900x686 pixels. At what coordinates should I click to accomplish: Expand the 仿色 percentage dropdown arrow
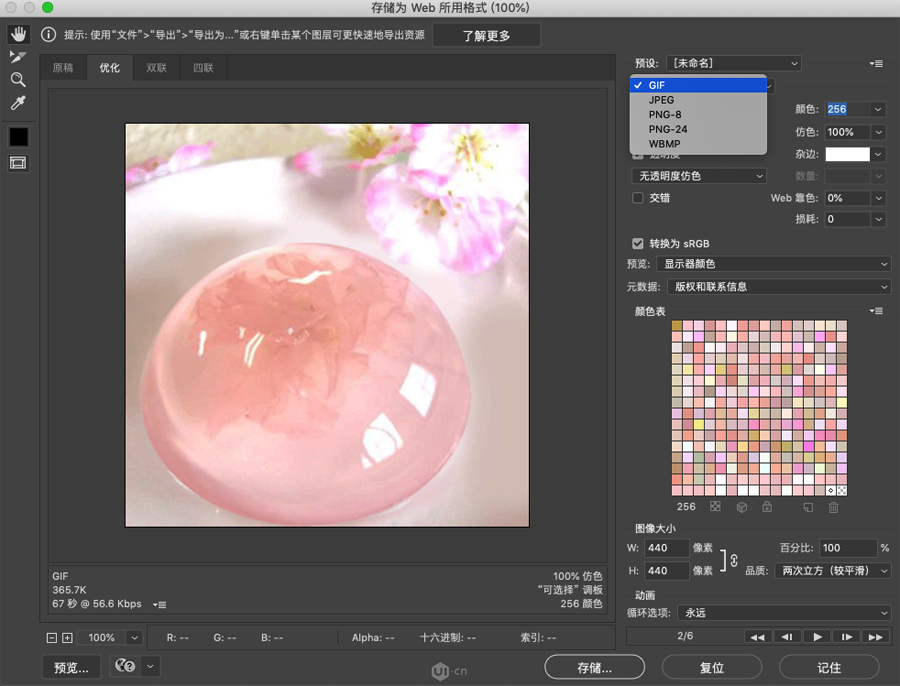(878, 132)
